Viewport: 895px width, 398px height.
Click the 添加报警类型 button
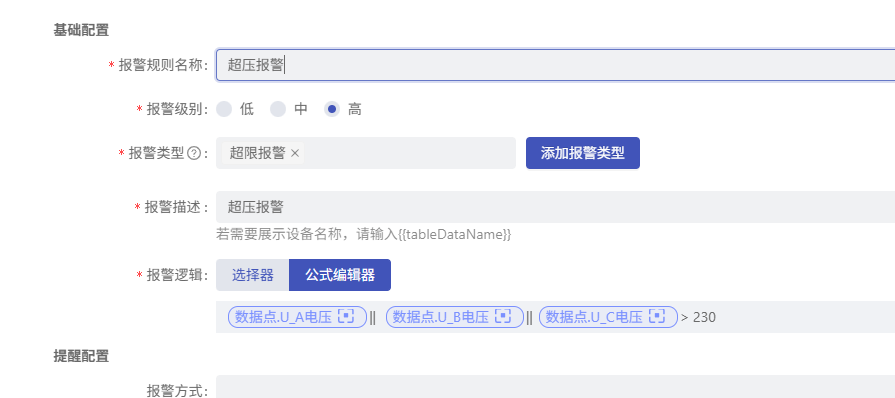pyautogui.click(x=583, y=153)
